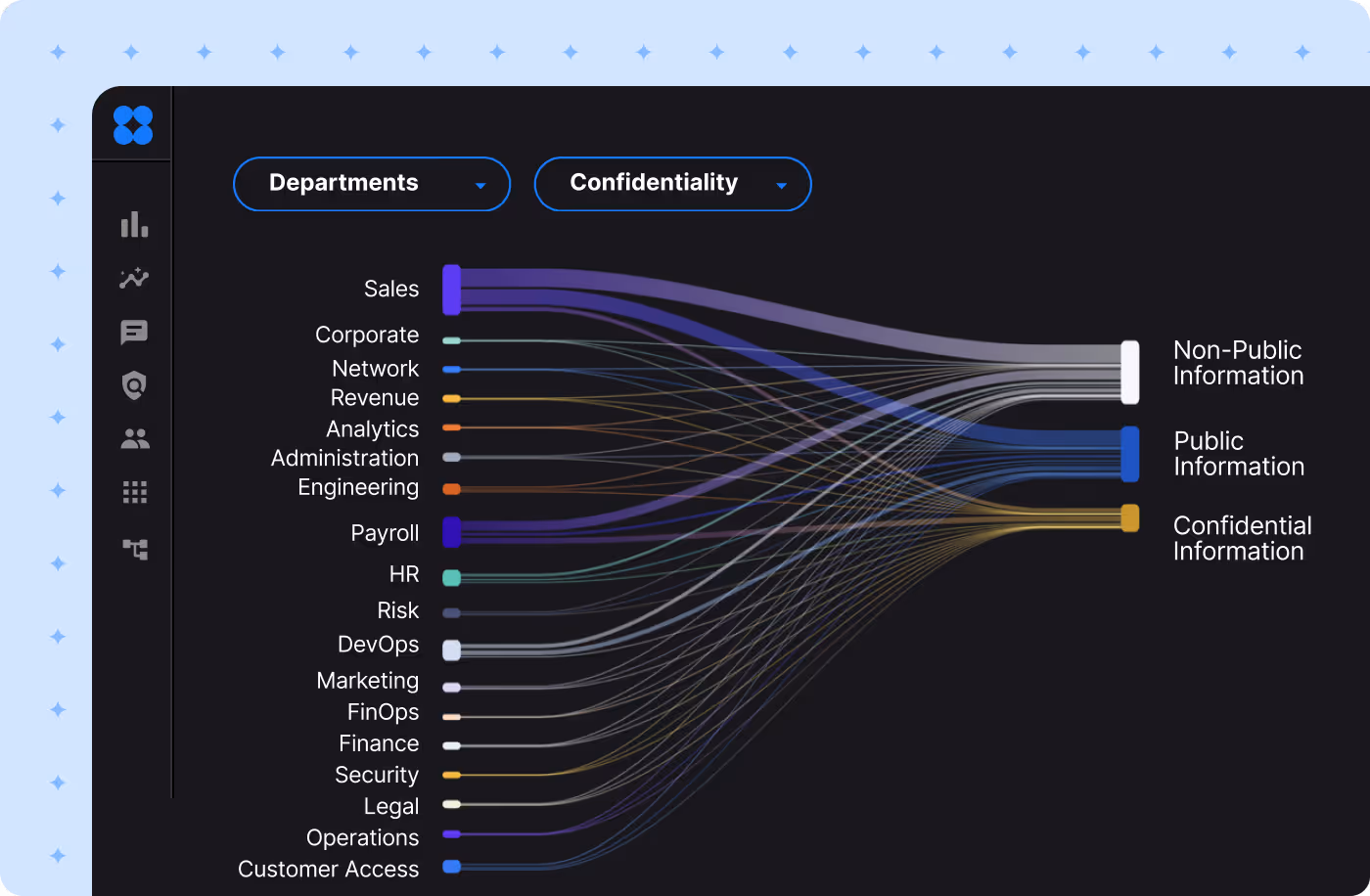Select the Public Information node
Viewport: 1370px width, 896px height.
1130,453
